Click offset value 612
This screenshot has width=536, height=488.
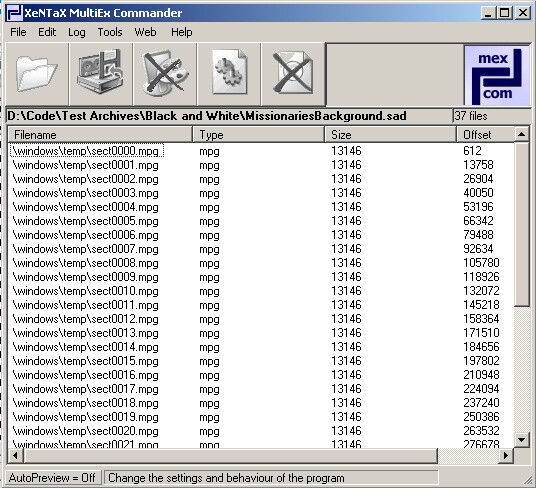click(x=472, y=151)
